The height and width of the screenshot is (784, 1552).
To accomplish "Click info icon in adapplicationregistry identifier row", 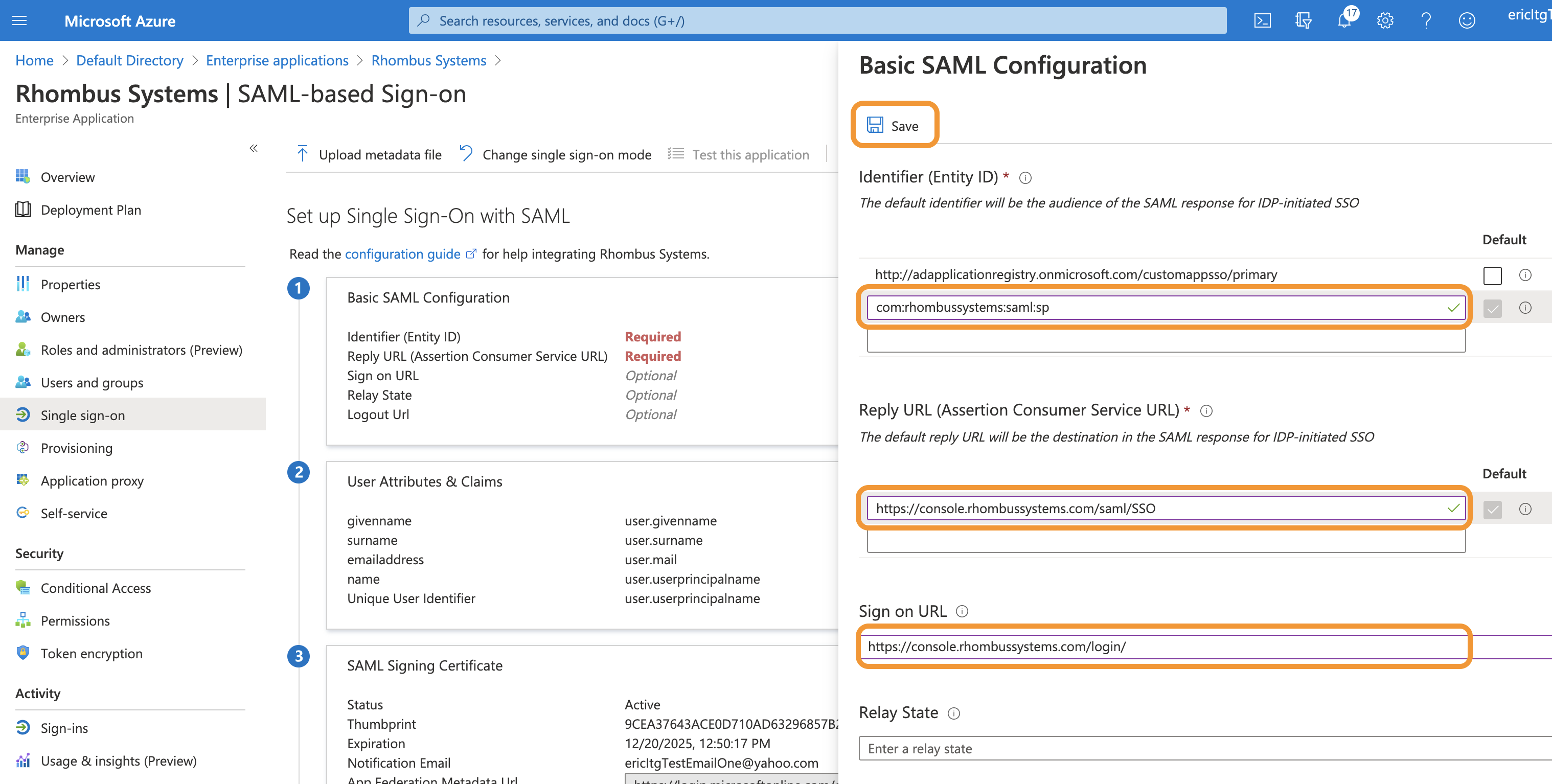I will coord(1525,275).
